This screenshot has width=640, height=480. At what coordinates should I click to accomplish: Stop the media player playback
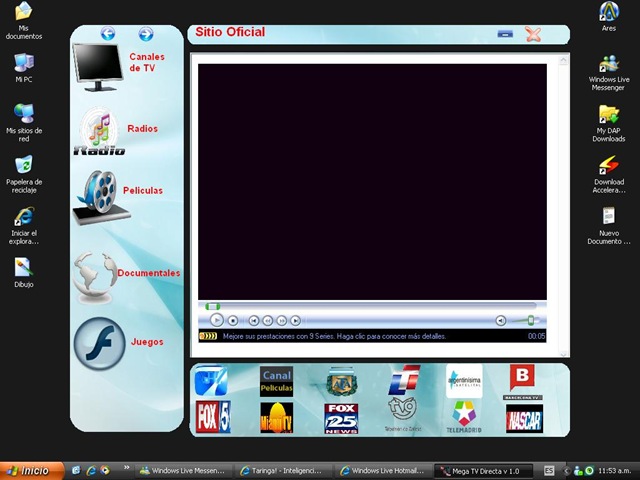pyautogui.click(x=233, y=321)
